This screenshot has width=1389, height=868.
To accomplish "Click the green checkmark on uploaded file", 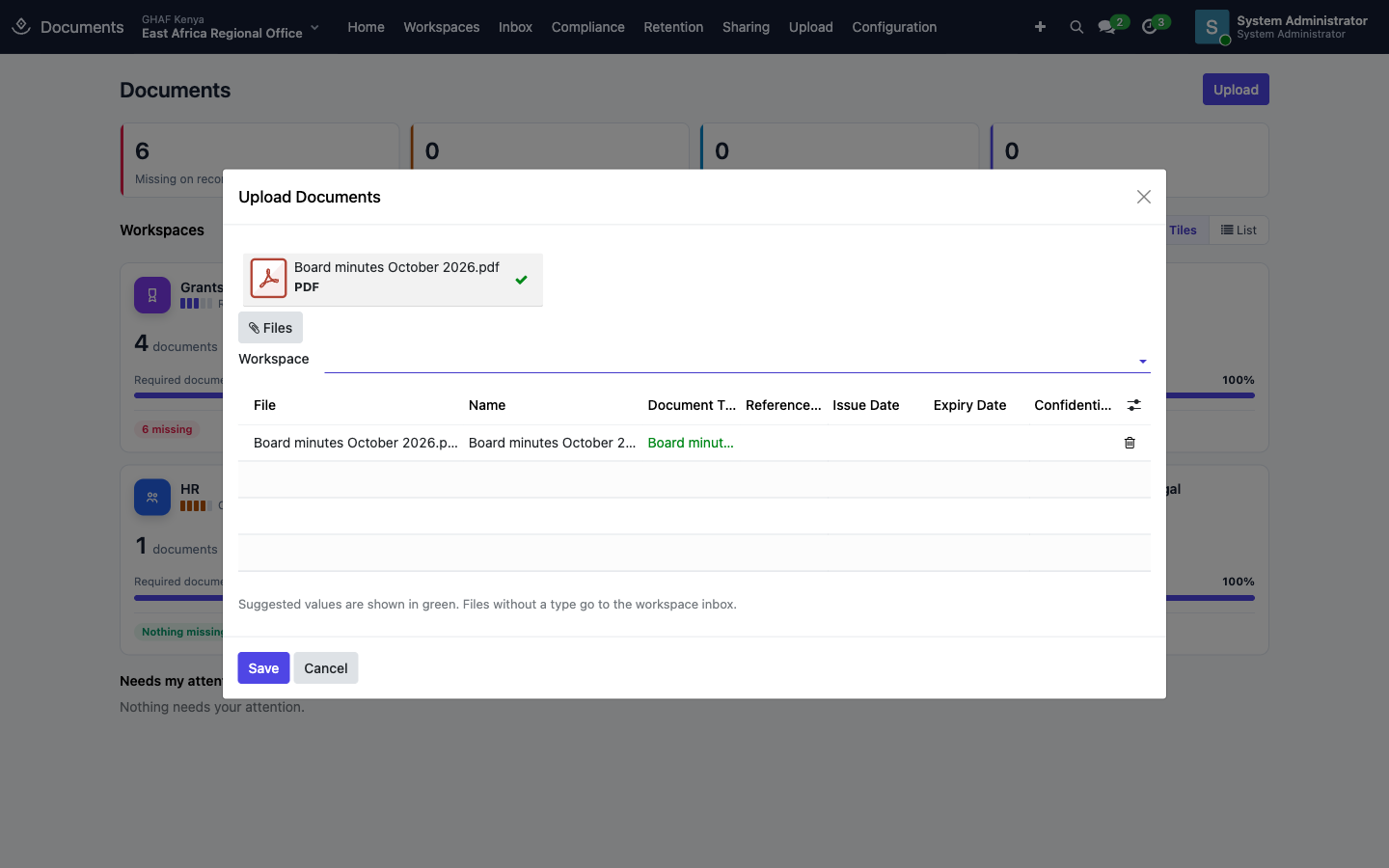I will coord(521,280).
